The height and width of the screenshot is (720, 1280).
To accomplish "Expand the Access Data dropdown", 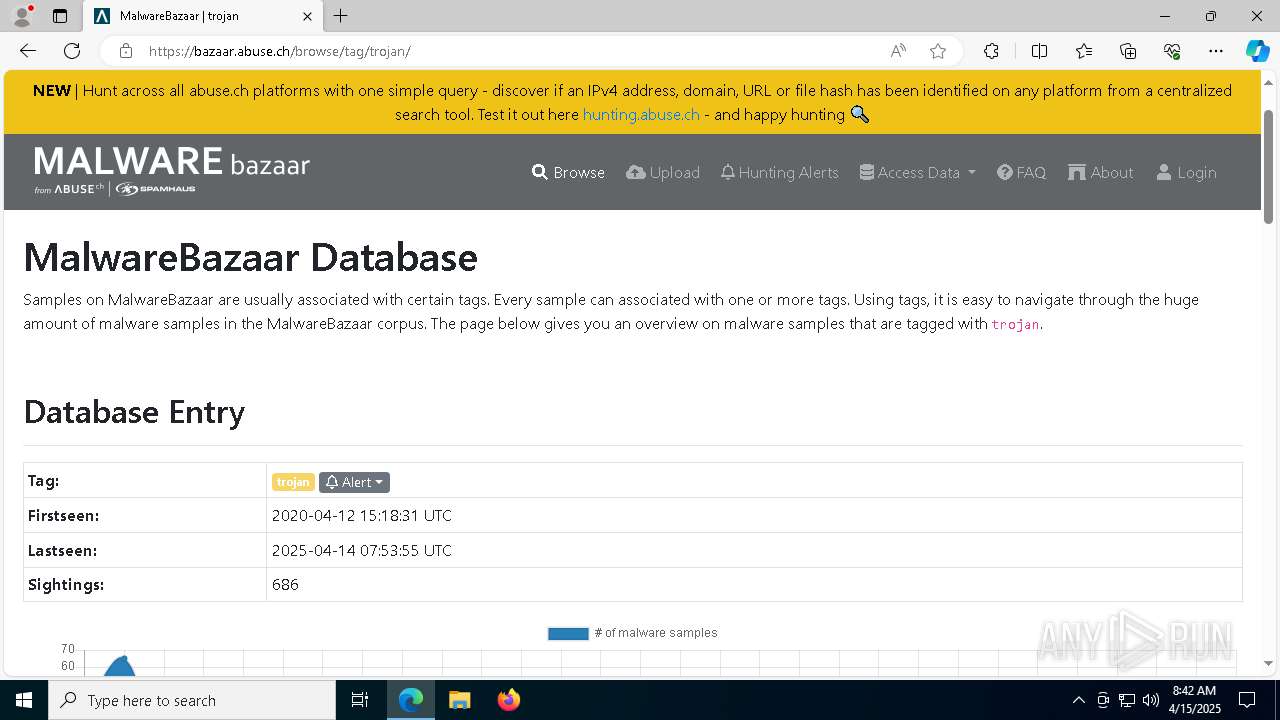I will 917,172.
